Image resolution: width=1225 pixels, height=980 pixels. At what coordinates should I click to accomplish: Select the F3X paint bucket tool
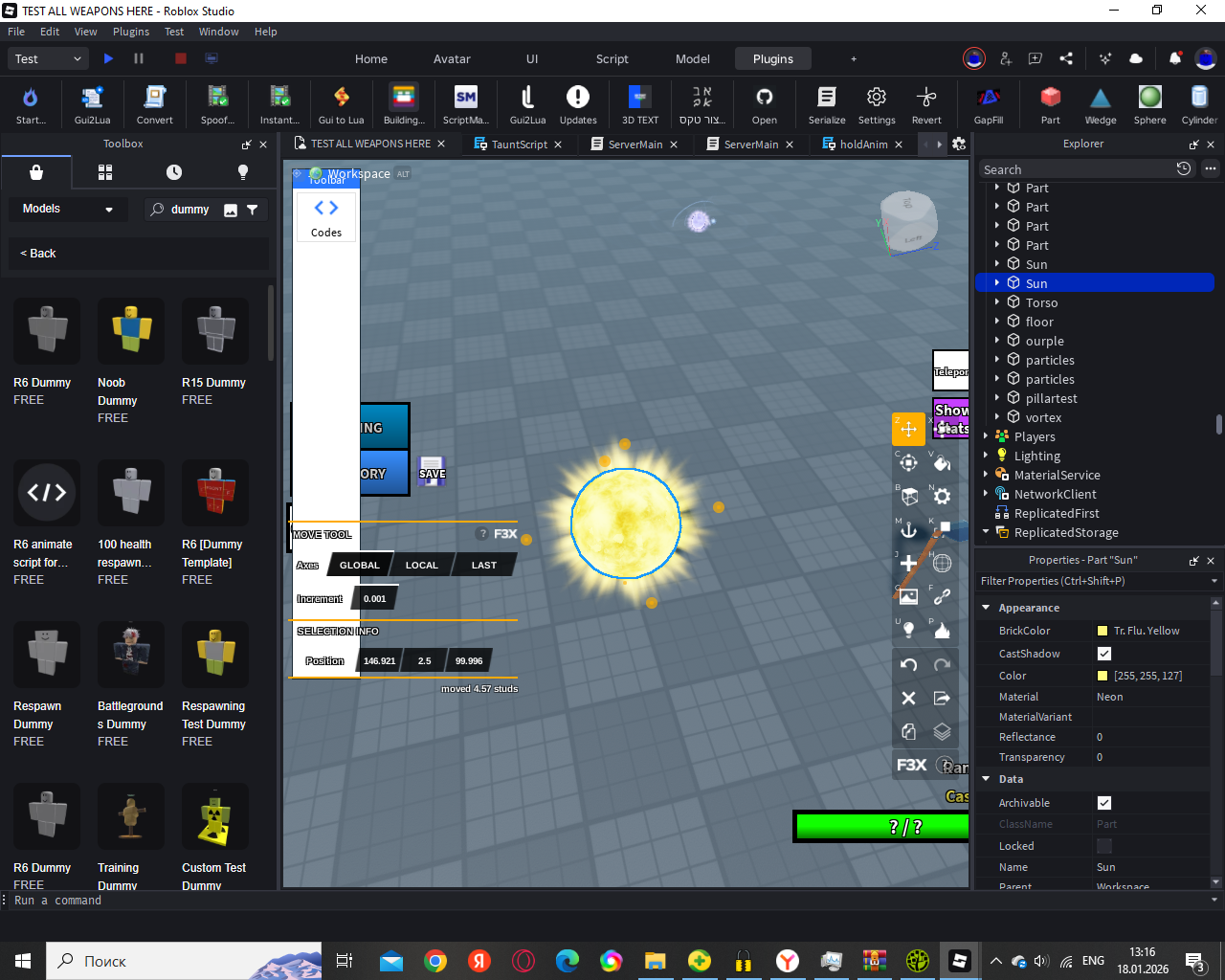click(x=942, y=463)
